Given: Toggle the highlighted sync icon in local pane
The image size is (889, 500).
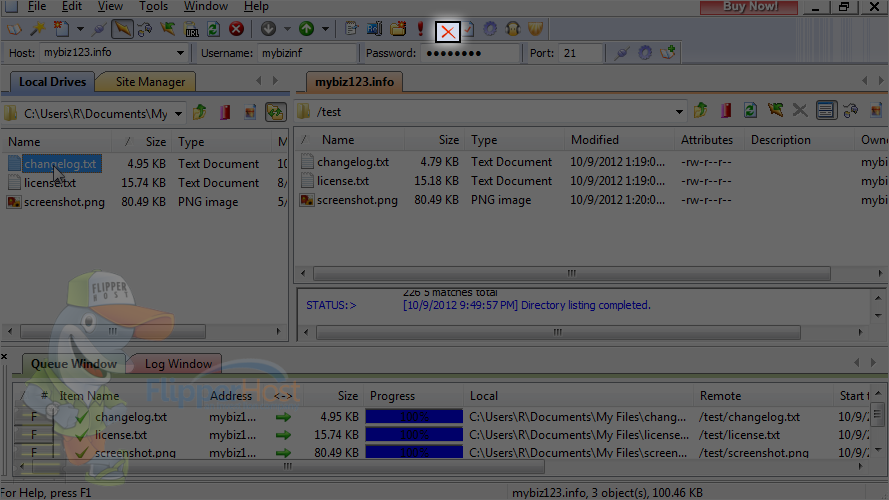Looking at the screenshot, I should click(x=276, y=112).
